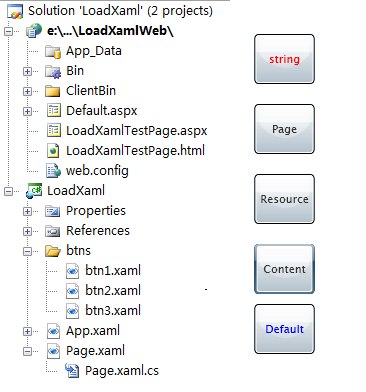Image resolution: width=366 pixels, height=392 pixels.
Task: Click the Default.aspx page icon
Action: (x=53, y=111)
